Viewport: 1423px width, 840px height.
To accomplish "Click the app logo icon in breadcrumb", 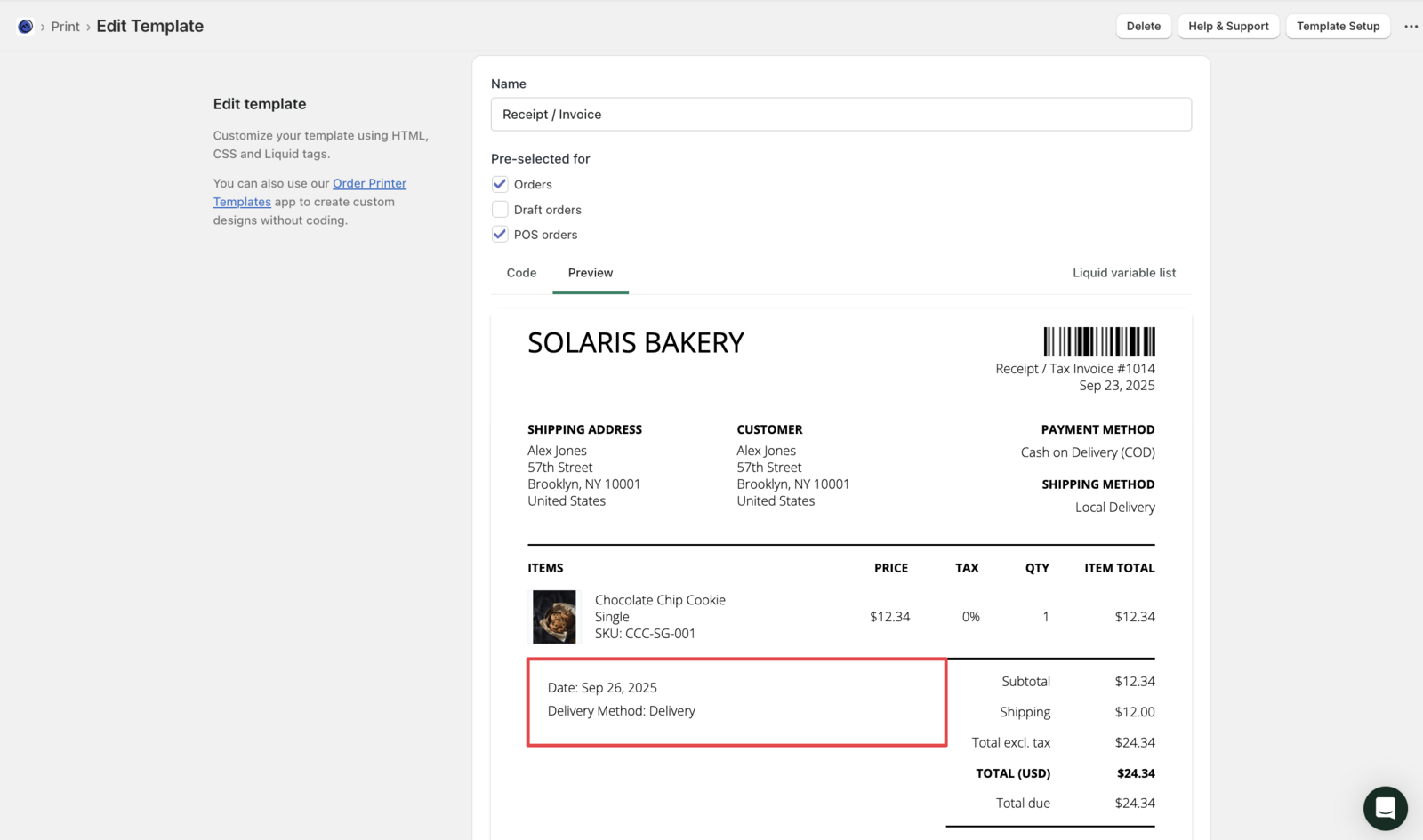I will pos(25,27).
